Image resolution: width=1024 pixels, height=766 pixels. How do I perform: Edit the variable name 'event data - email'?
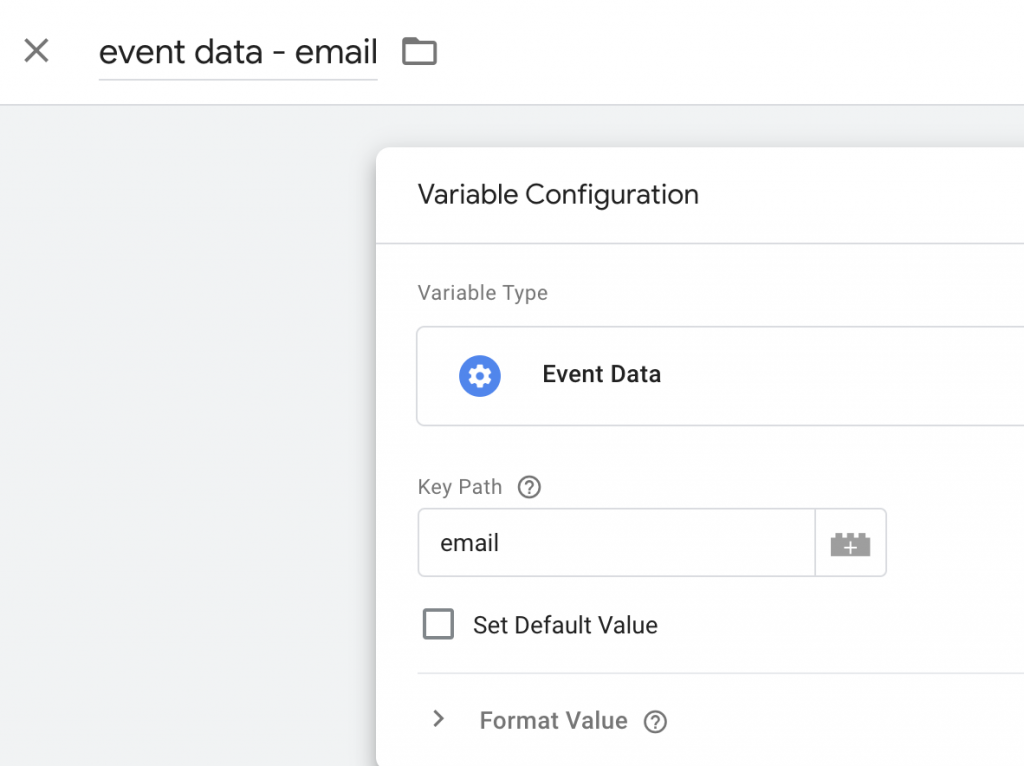point(238,52)
